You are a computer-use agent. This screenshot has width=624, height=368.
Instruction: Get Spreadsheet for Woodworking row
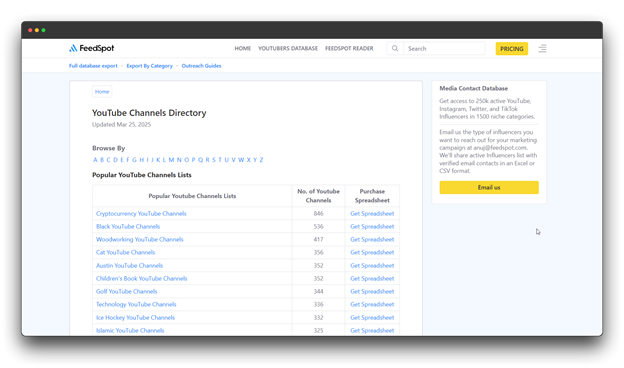pyautogui.click(x=372, y=239)
